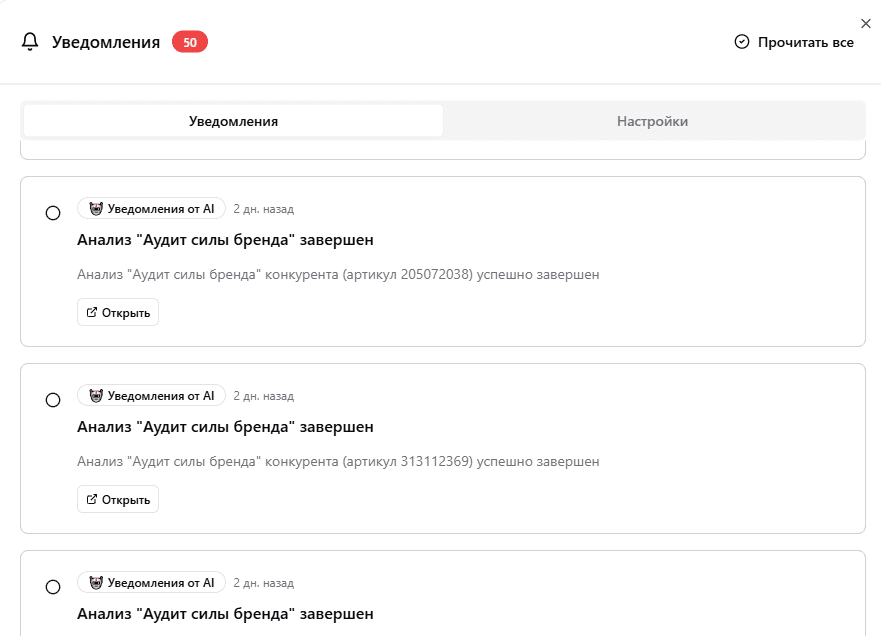Click the AI mascot icon in the second notification badge

[95, 395]
